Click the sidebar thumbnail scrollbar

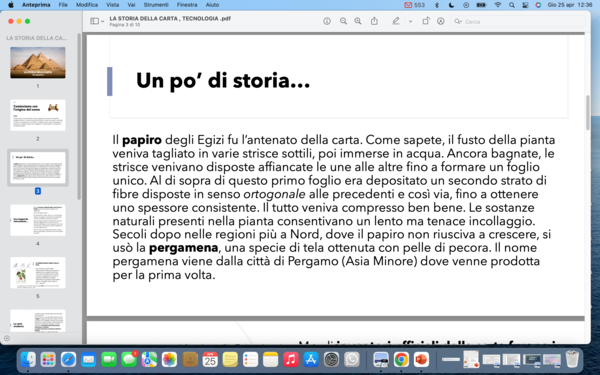click(79, 117)
